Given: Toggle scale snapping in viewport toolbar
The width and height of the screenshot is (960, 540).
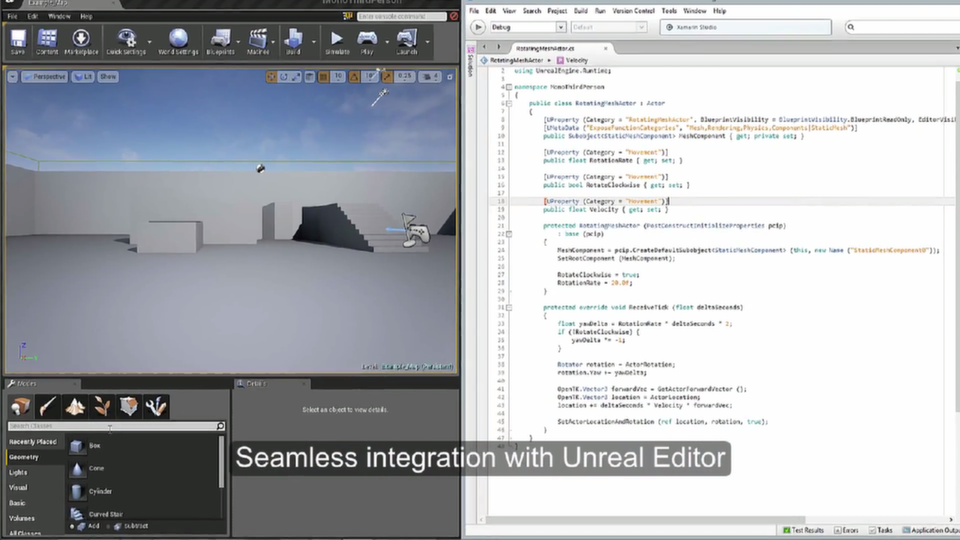Looking at the screenshot, I should pos(387,77).
